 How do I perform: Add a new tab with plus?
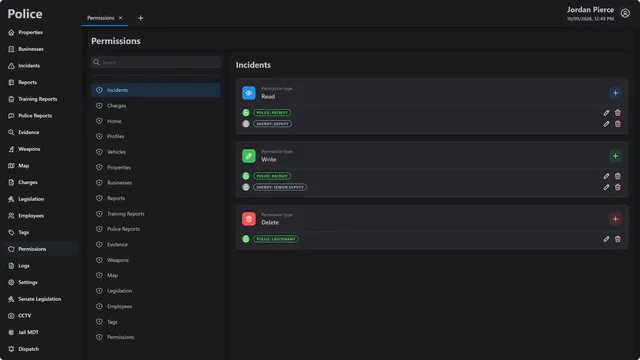[140, 18]
